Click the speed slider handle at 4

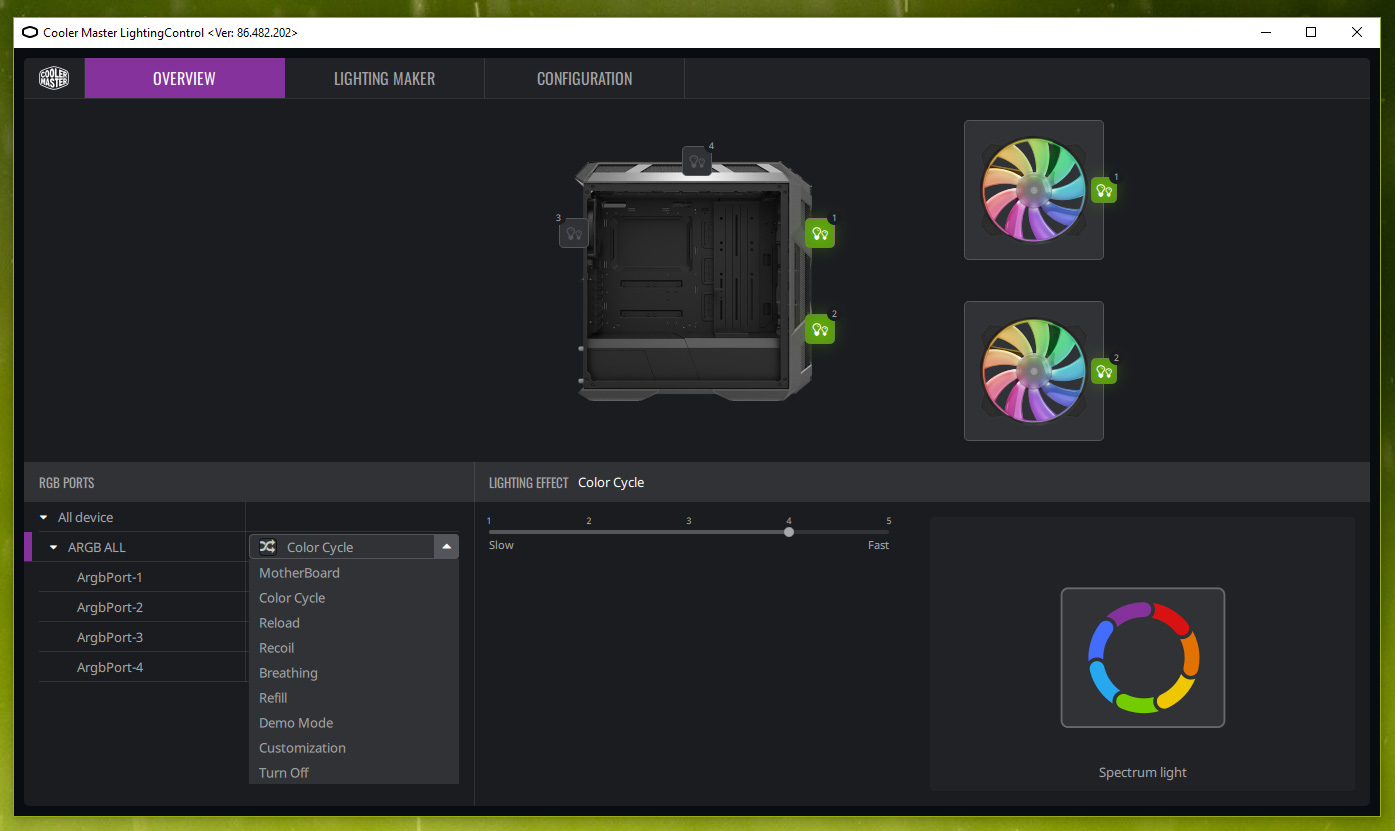tap(789, 532)
